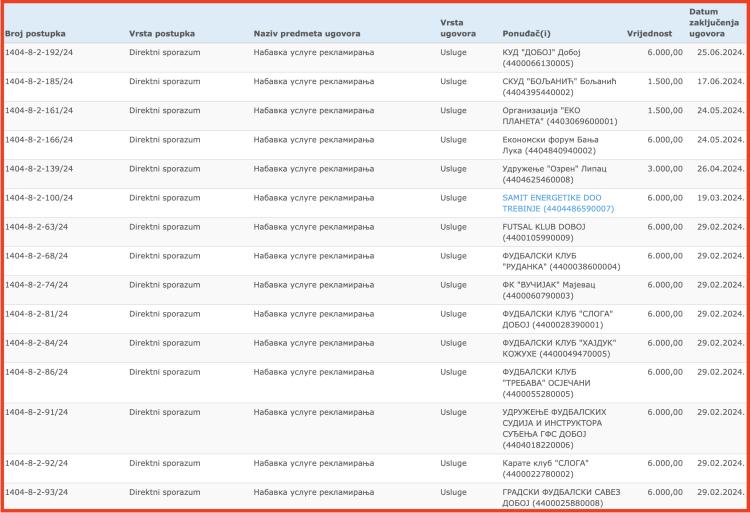Click Direktni sporazum in row 1404-8-2-192/24
Image resolution: width=750 pixels, height=513 pixels.
(x=165, y=52)
